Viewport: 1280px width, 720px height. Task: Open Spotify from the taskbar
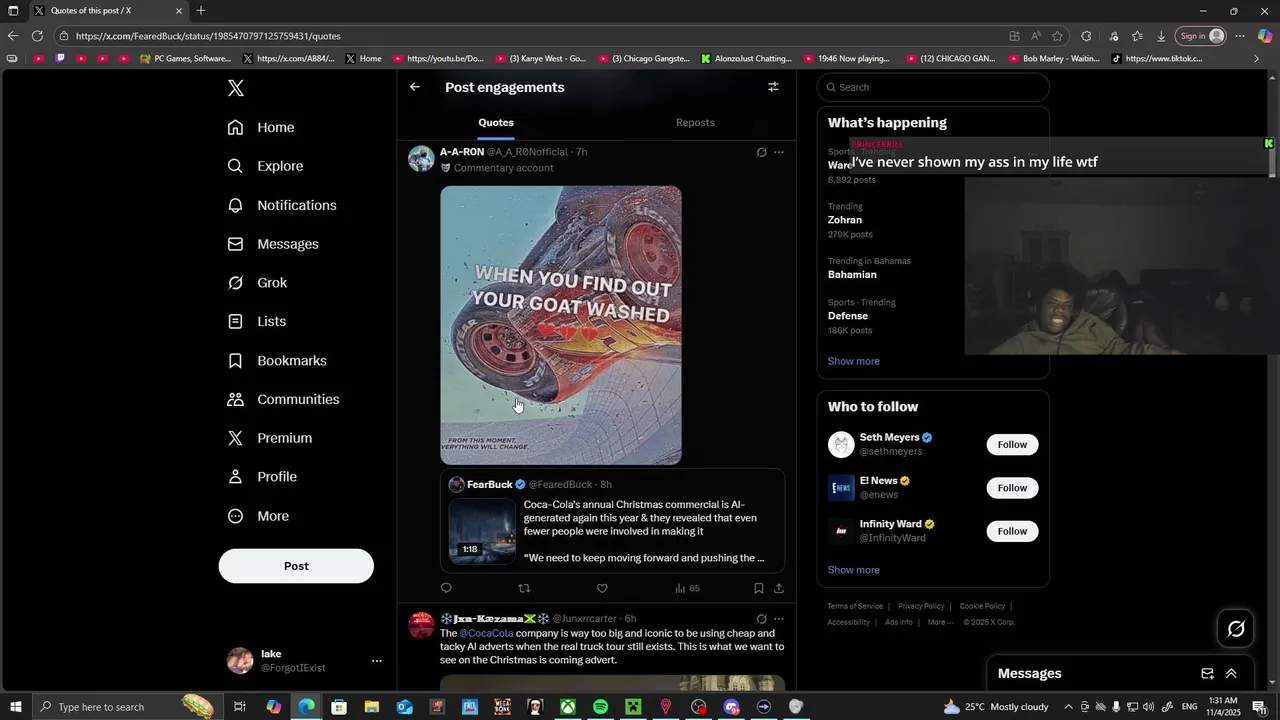(x=600, y=707)
